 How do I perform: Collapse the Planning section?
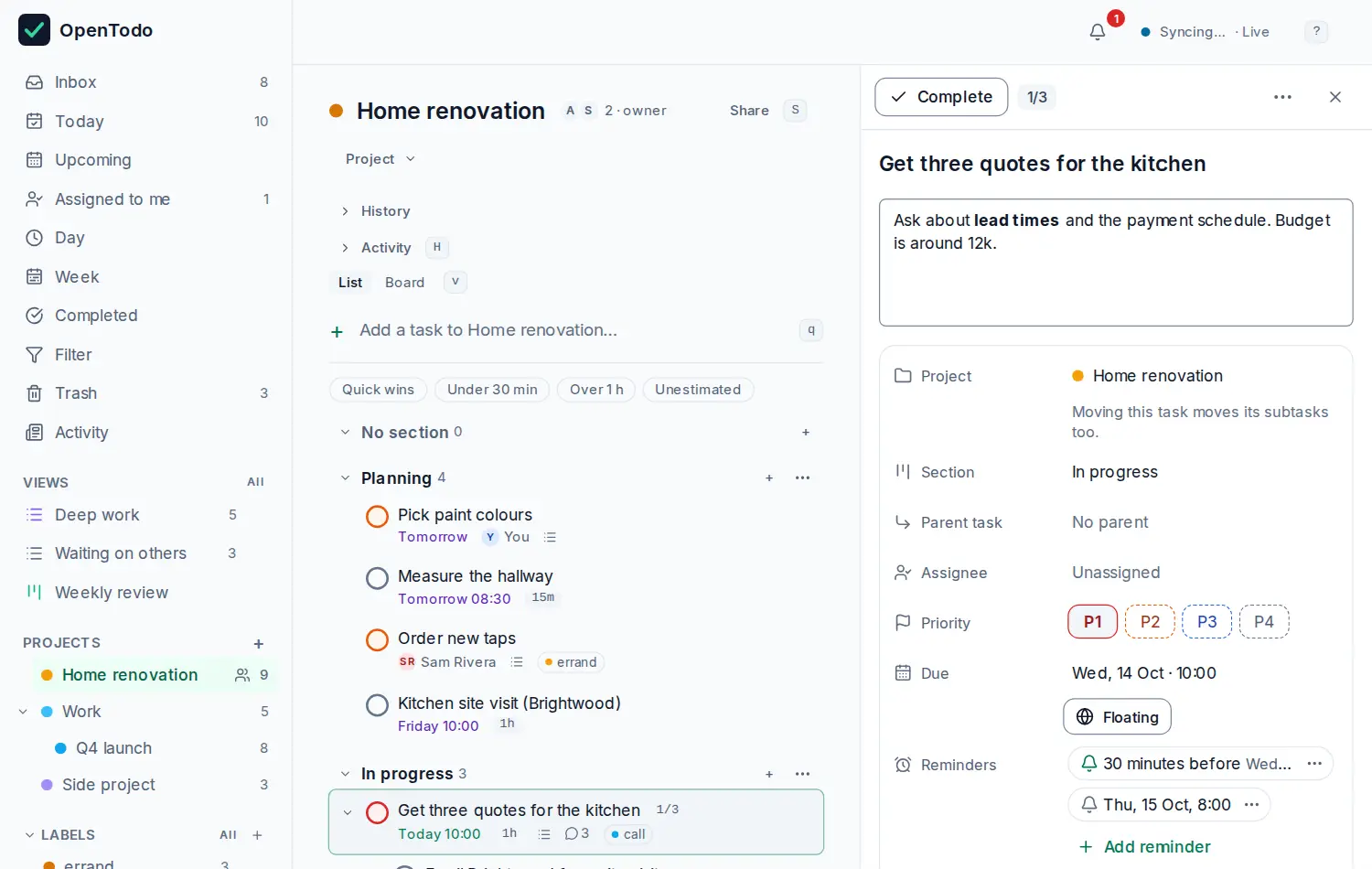(x=345, y=477)
